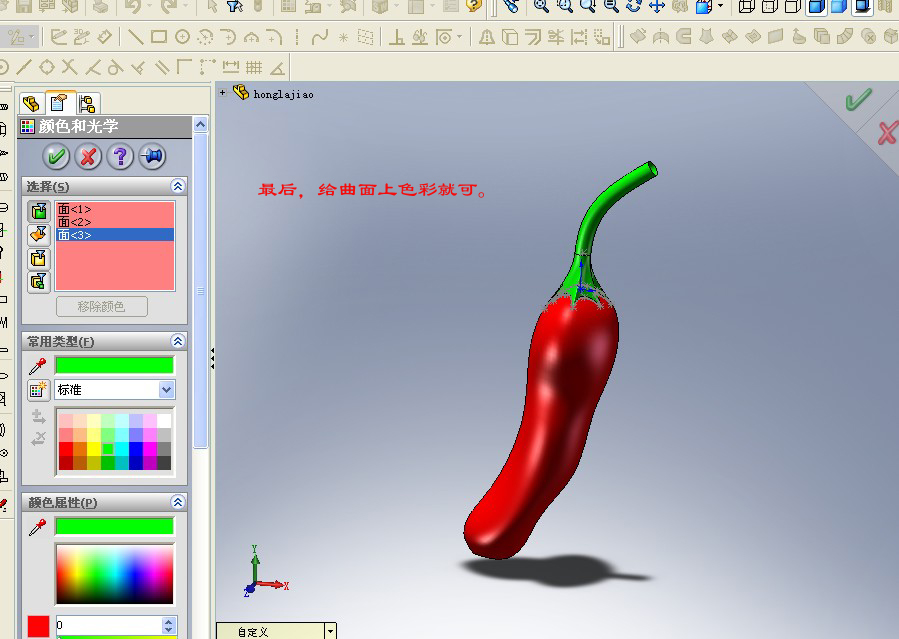899x639 pixels.
Task: Select the Line sketch tool
Action: point(135,37)
